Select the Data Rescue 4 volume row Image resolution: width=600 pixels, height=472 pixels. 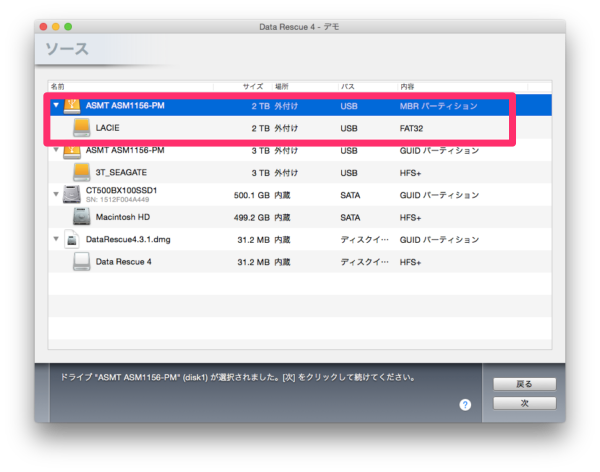[300, 262]
